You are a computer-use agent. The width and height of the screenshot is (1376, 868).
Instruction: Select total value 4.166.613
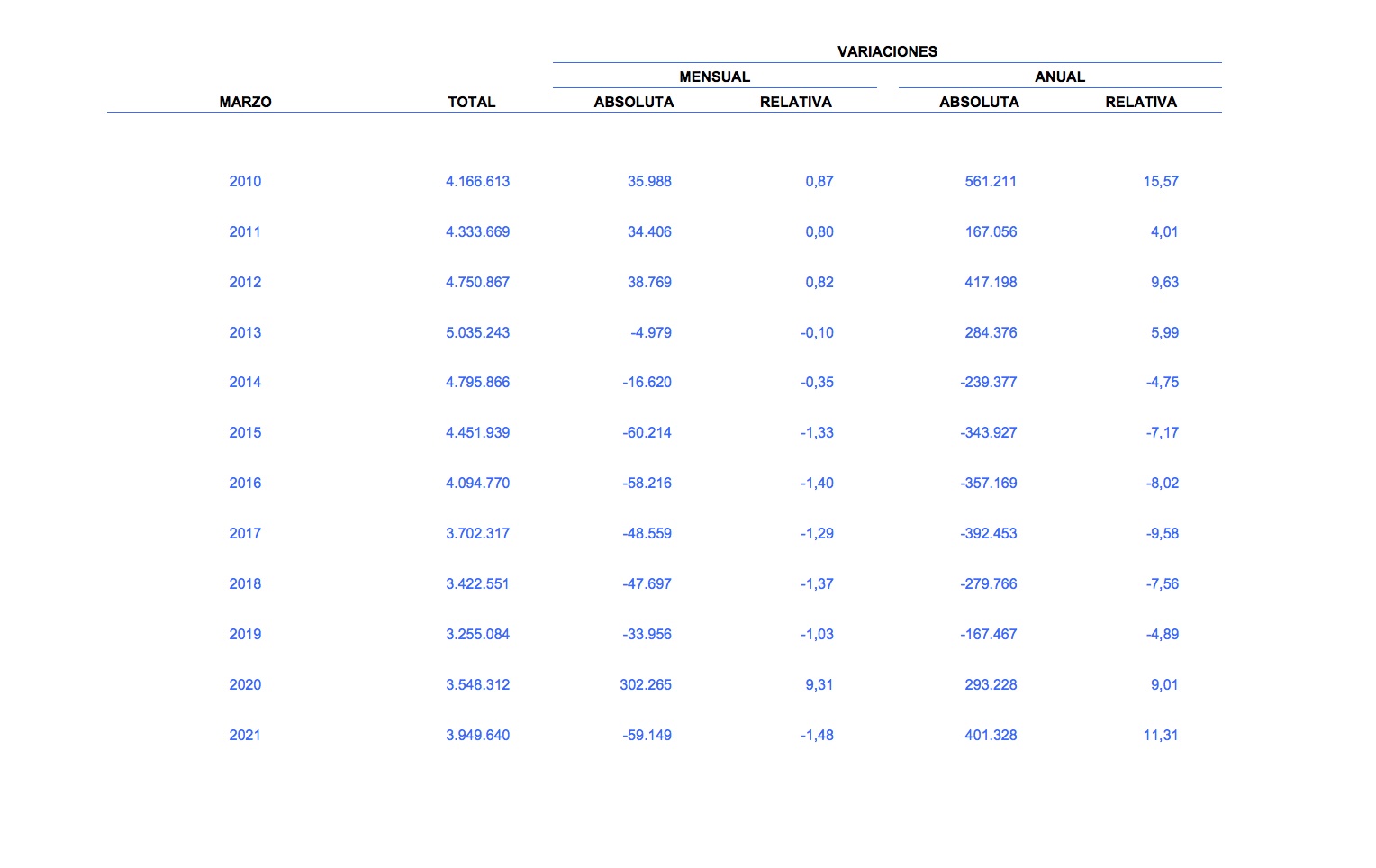point(477,181)
